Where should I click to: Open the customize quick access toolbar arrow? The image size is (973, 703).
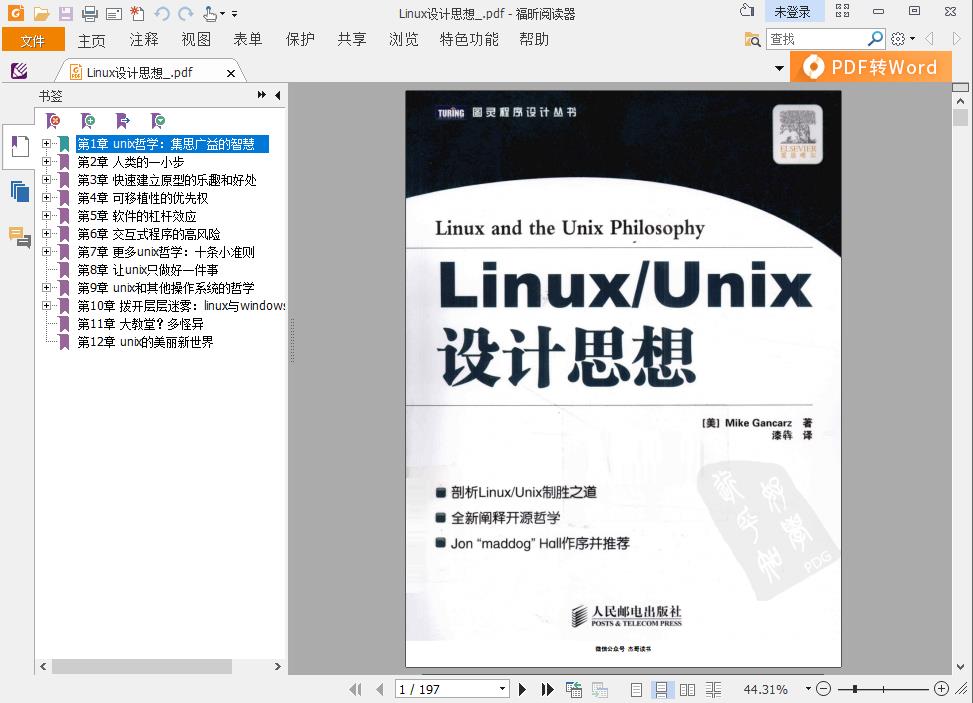pyautogui.click(x=234, y=13)
